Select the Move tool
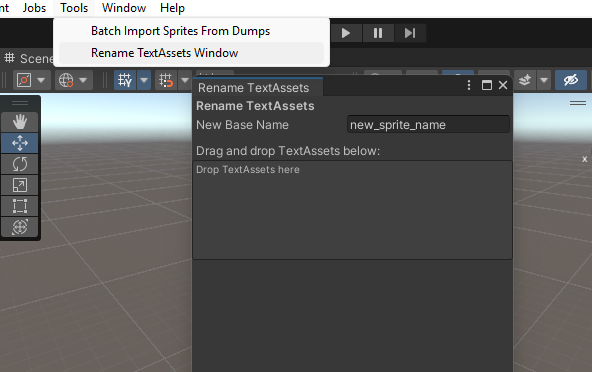The width and height of the screenshot is (592, 372). (20, 143)
